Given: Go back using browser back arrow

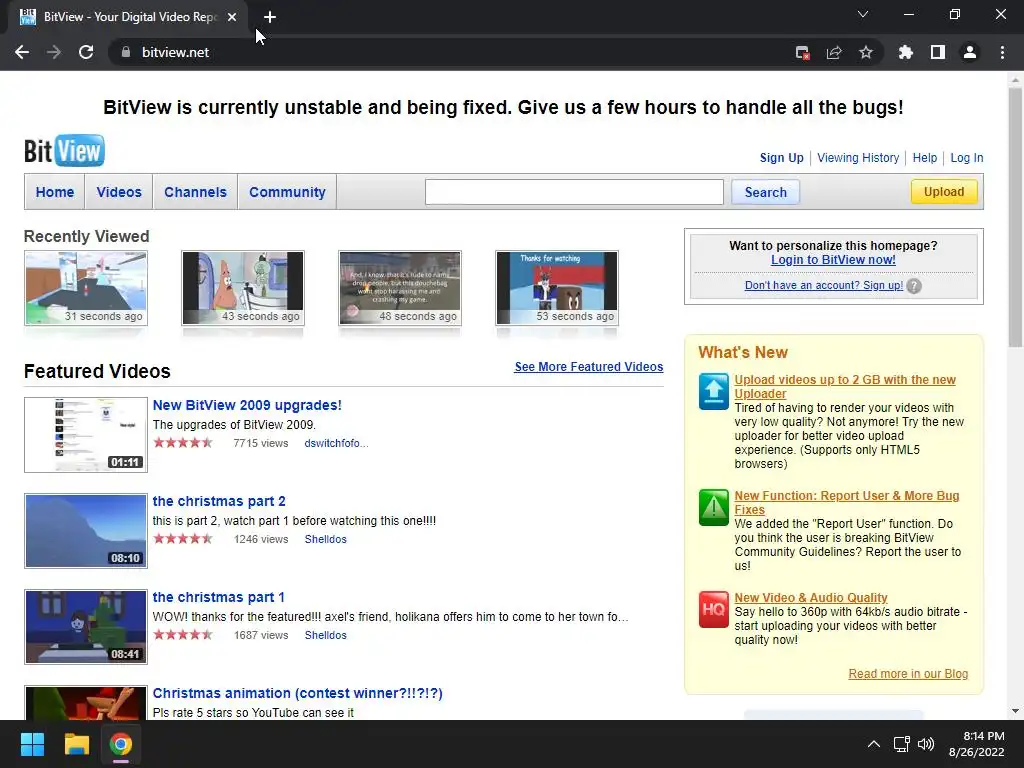Looking at the screenshot, I should 22,52.
